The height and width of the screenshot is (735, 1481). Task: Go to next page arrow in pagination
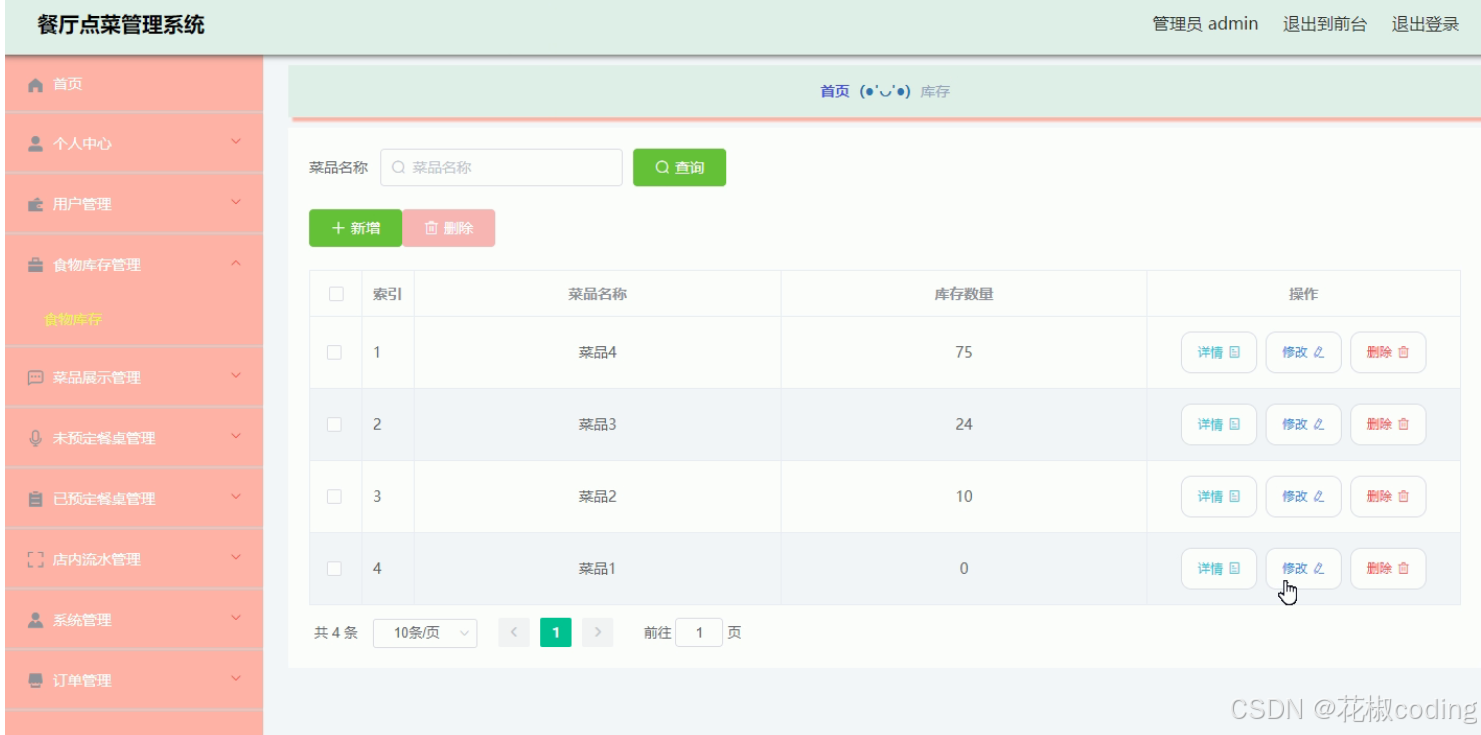click(597, 632)
